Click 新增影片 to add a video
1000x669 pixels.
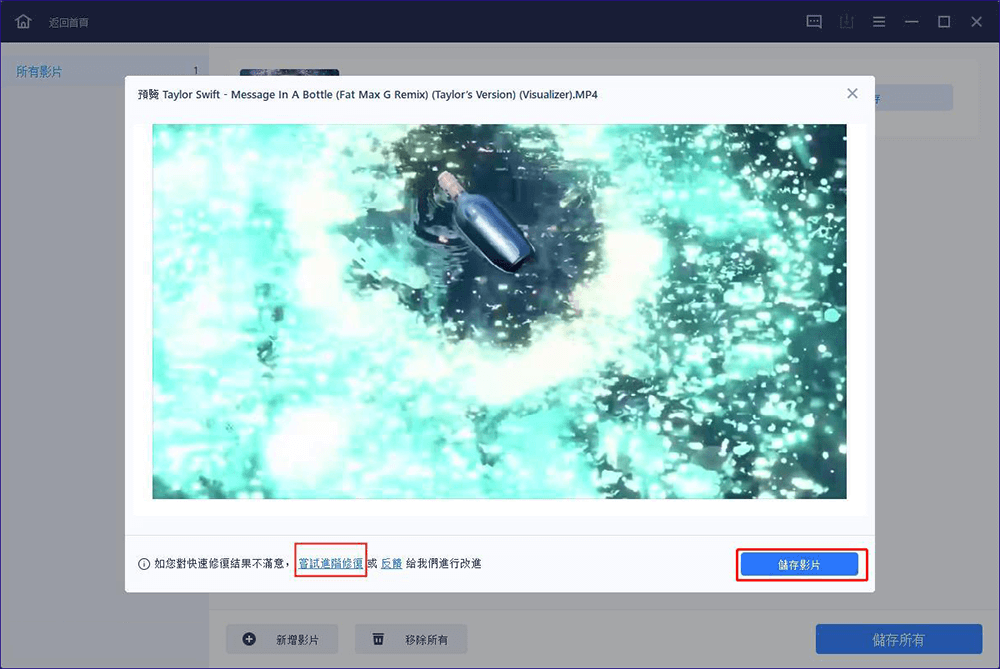[x=282, y=639]
